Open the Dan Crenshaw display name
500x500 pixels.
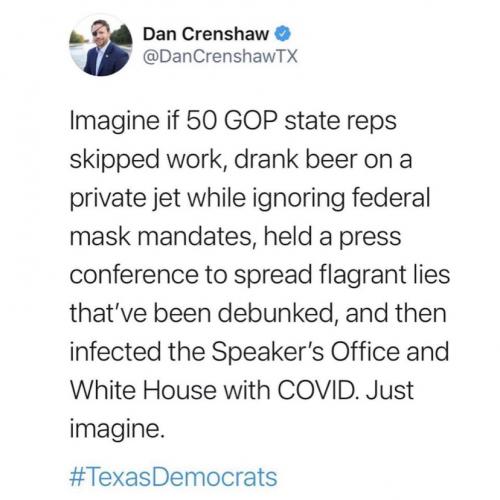pyautogui.click(x=206, y=34)
